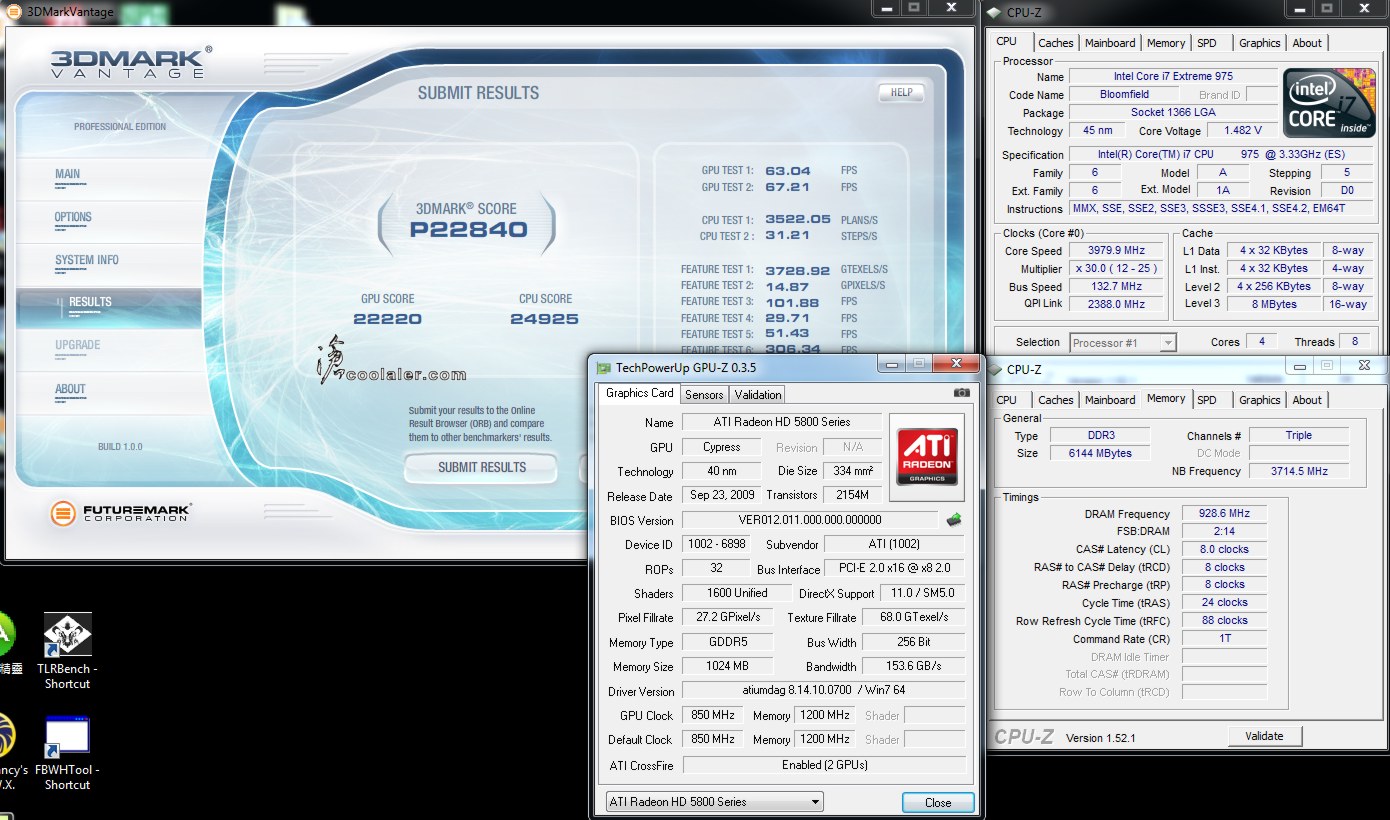Select UPGRADE in the 3DMark Vantage sidebar
Image resolution: width=1390 pixels, height=820 pixels.
click(77, 345)
